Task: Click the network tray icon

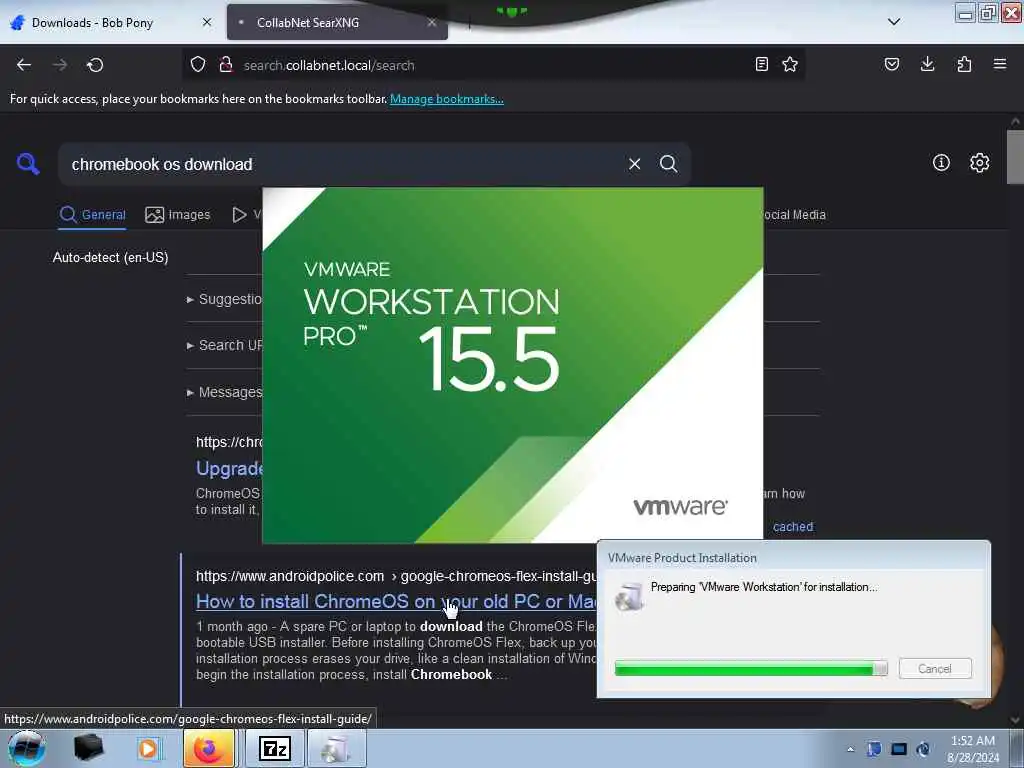Action: point(899,749)
